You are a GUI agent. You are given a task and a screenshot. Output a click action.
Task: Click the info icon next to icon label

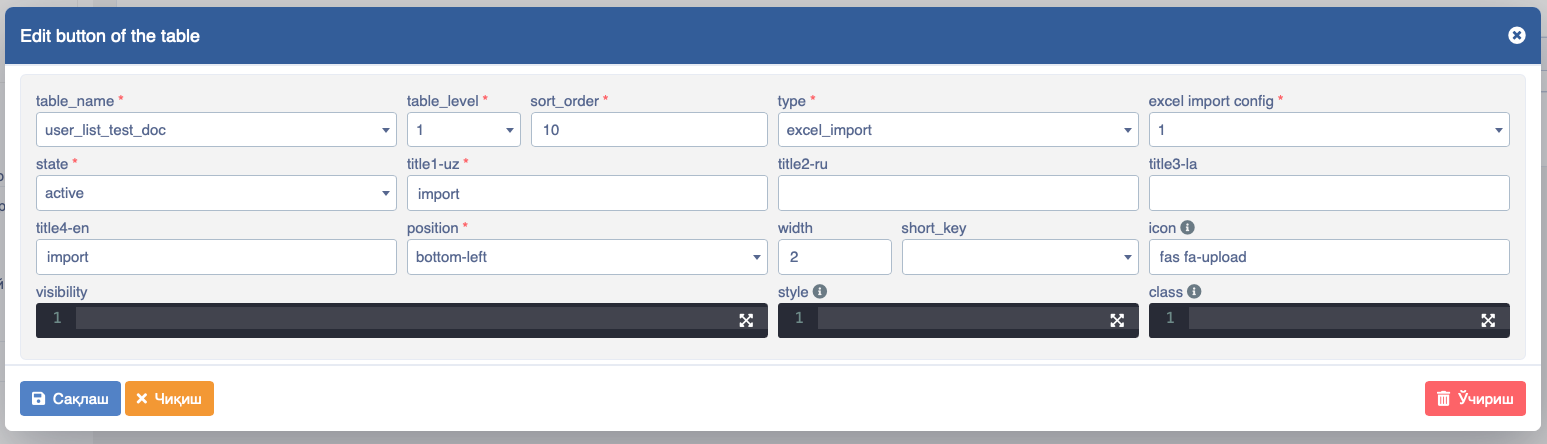pyautogui.click(x=1186, y=228)
